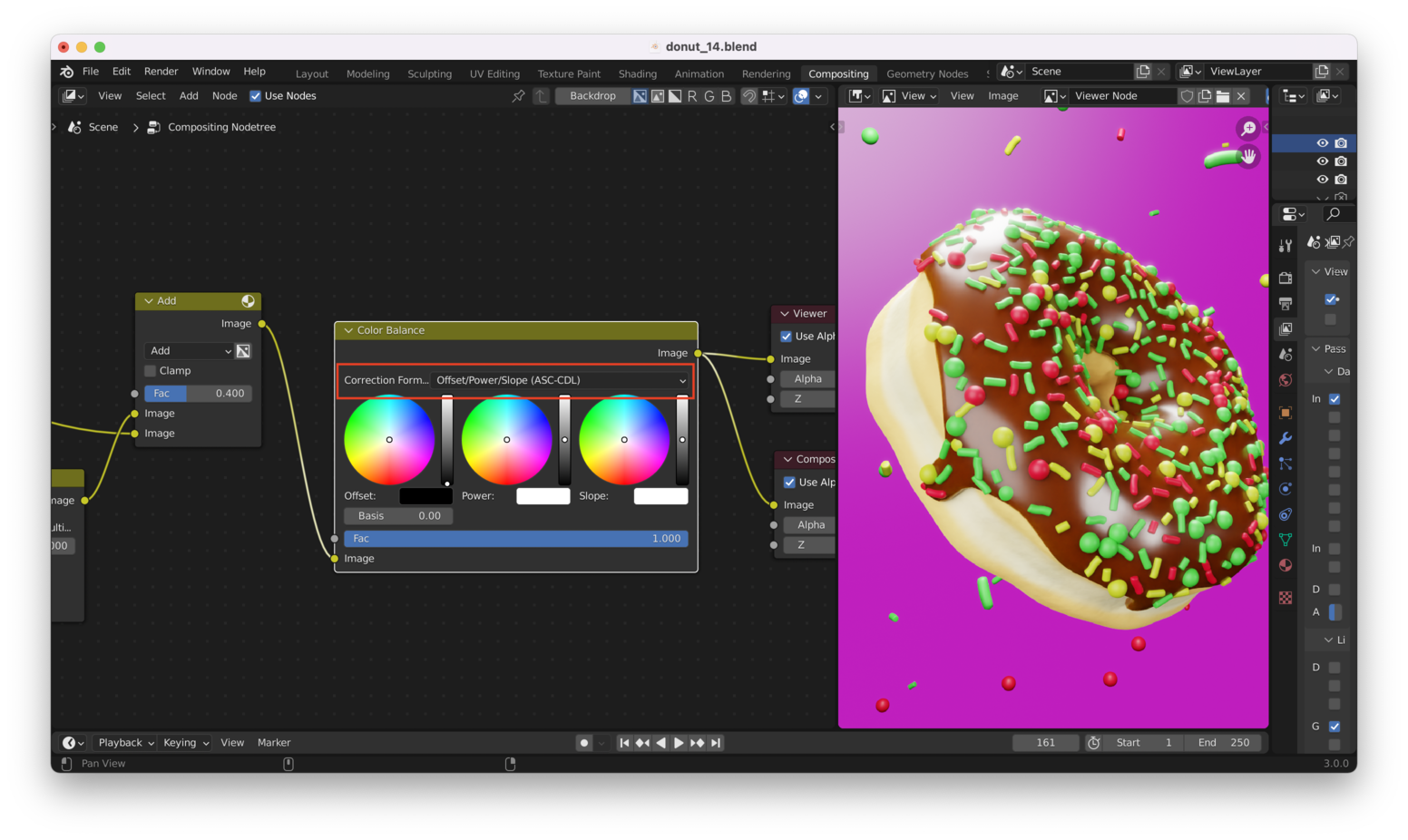
Task: Switch to the Geometry Nodes workspace tab
Action: point(928,73)
